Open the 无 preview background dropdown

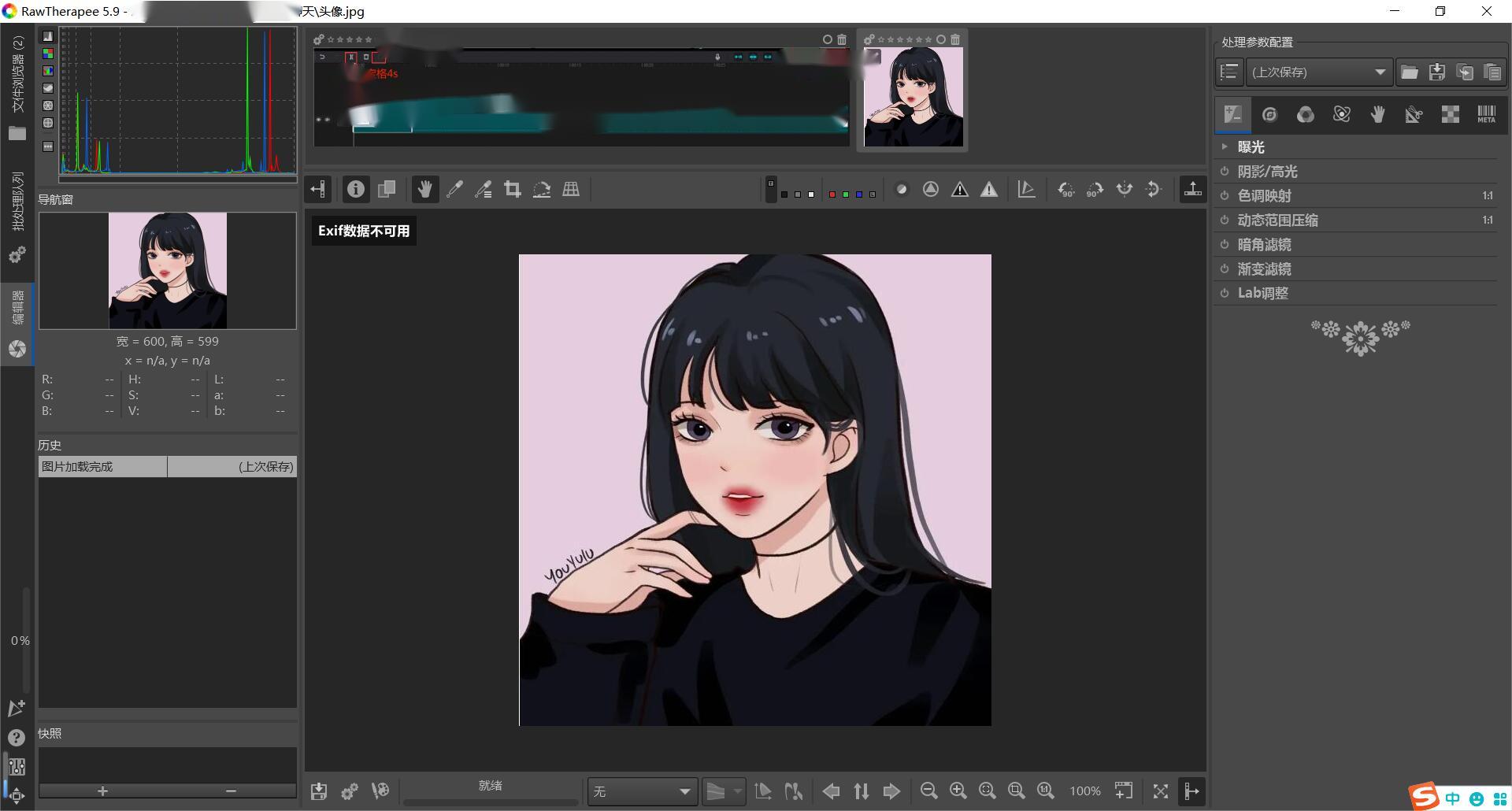coord(643,791)
